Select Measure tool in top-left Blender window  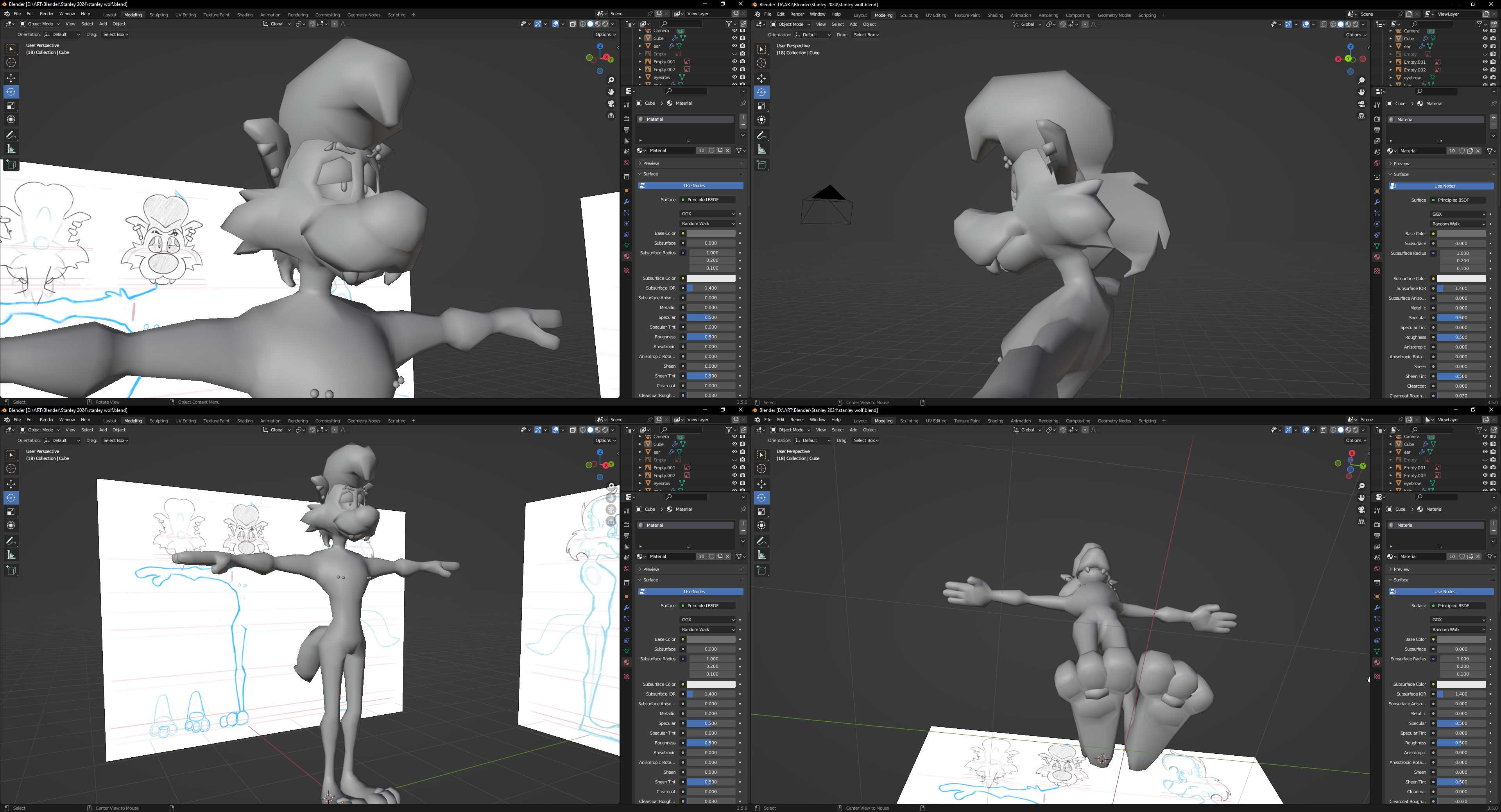tap(11, 149)
